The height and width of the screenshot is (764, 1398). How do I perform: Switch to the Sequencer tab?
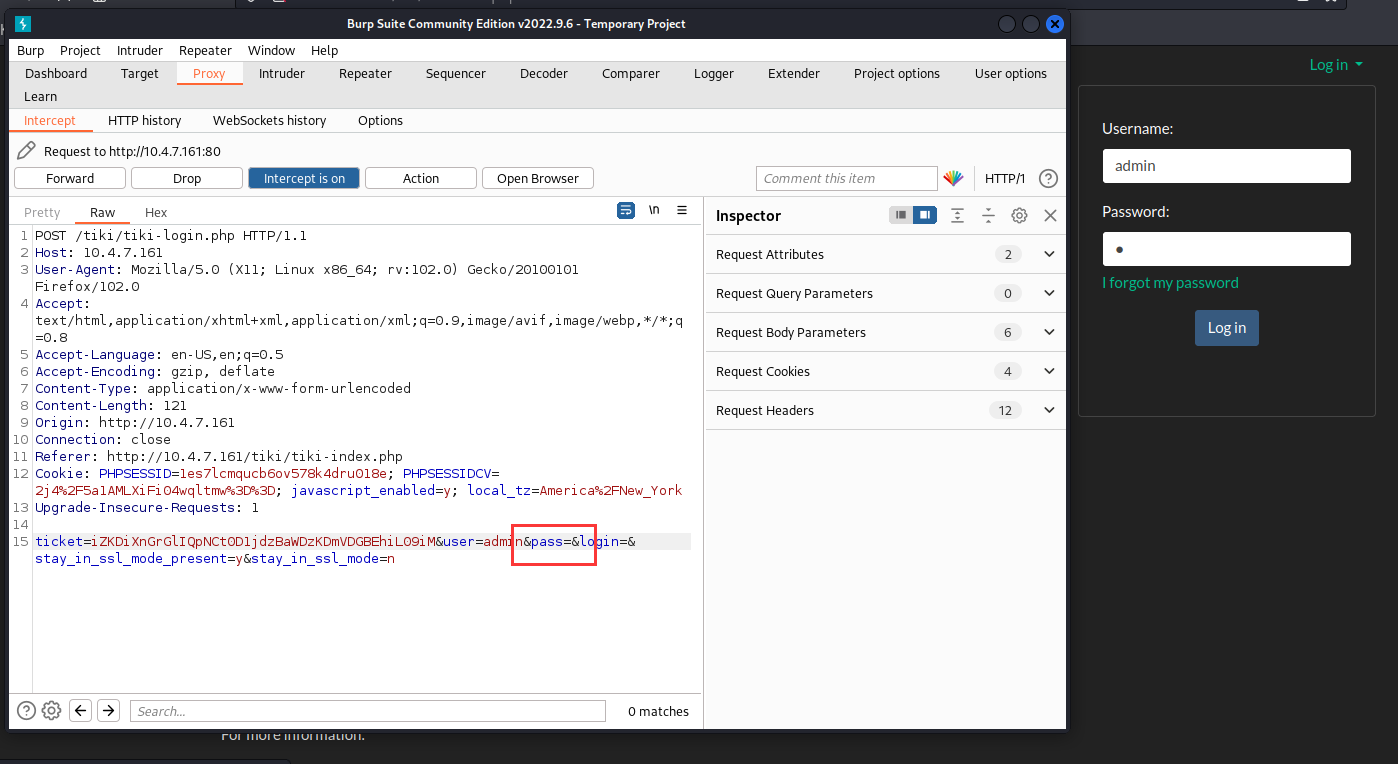456,73
